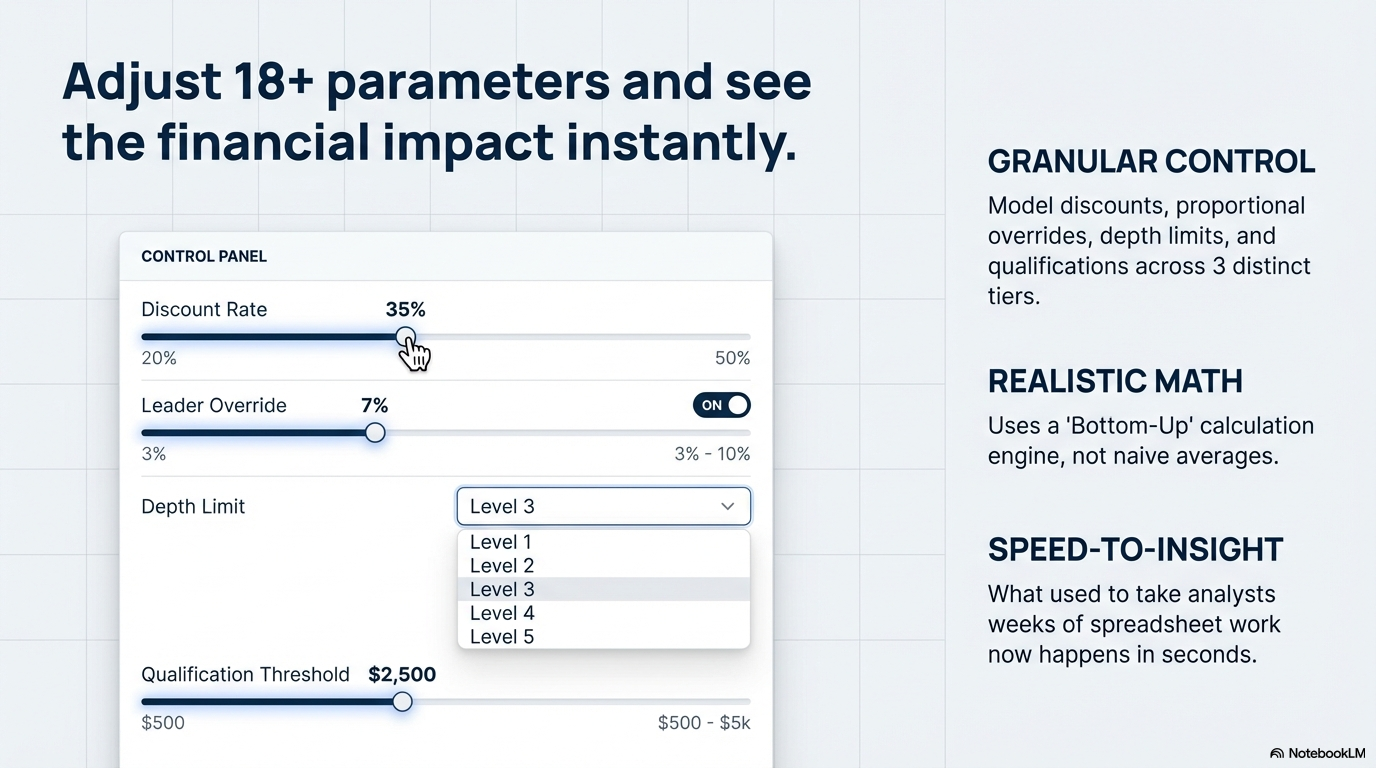Viewport: 1376px width, 768px height.
Task: Click the NotebookLM logo icon
Action: [1277, 754]
